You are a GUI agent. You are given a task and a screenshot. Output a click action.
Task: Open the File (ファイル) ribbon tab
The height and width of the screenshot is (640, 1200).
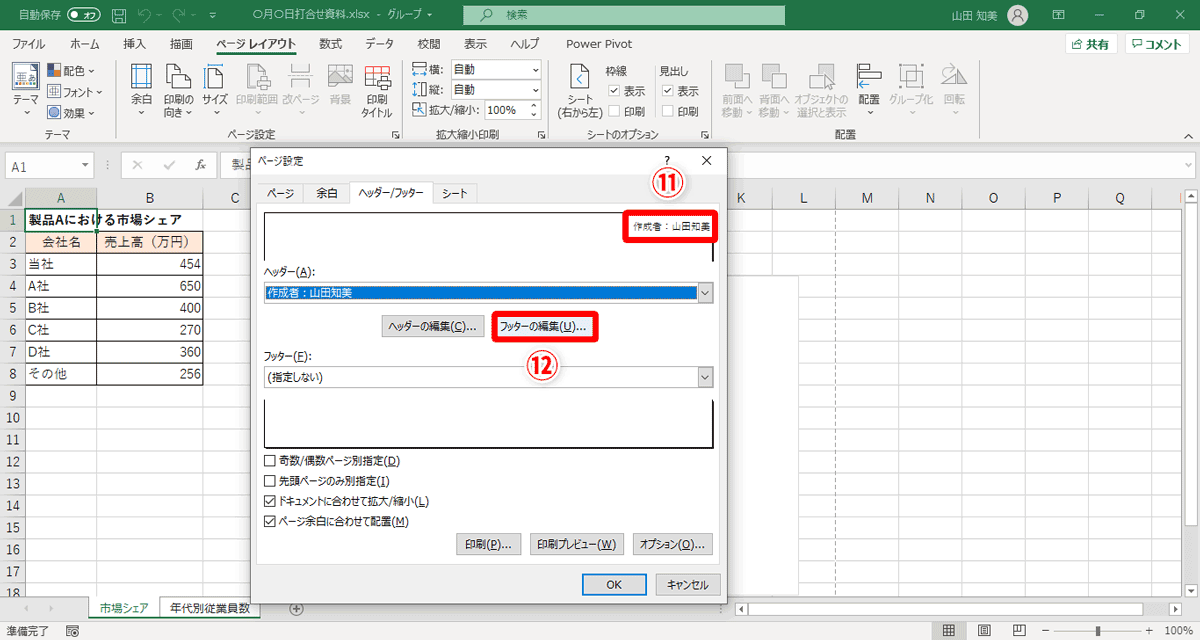point(28,44)
